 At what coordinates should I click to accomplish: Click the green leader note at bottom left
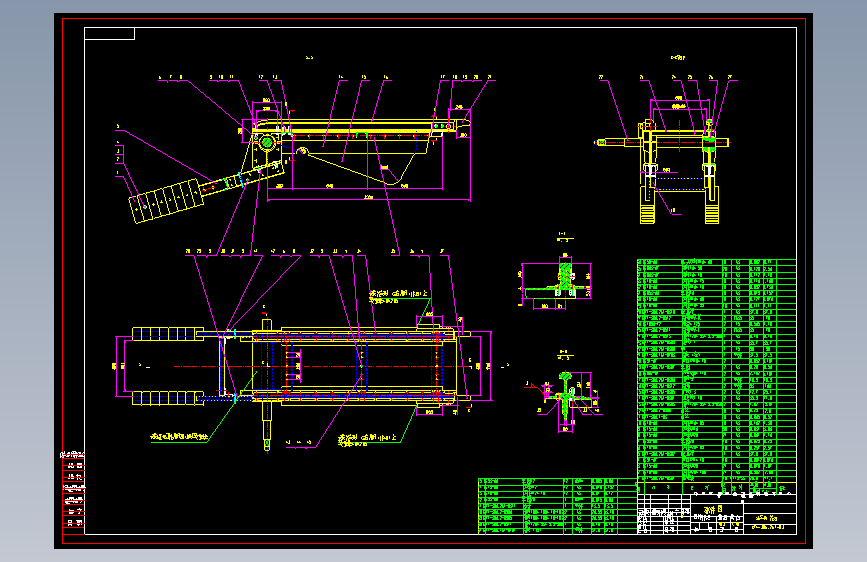point(180,437)
